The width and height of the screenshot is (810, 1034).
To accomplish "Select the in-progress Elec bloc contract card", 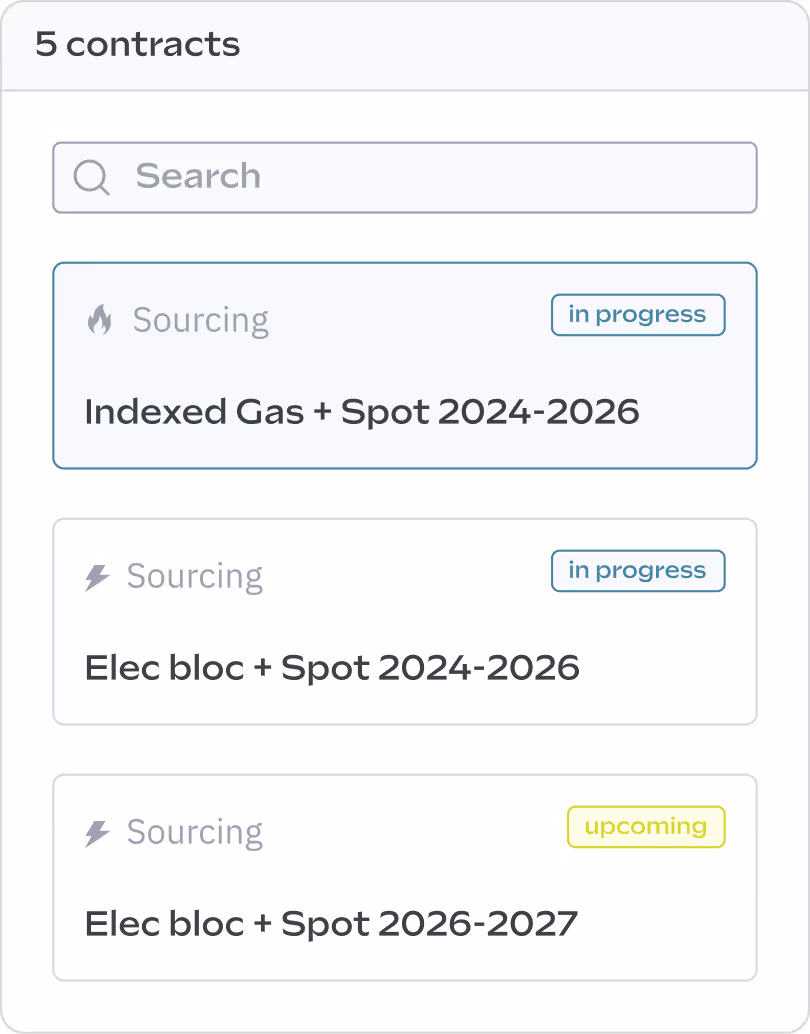I will click(x=404, y=622).
